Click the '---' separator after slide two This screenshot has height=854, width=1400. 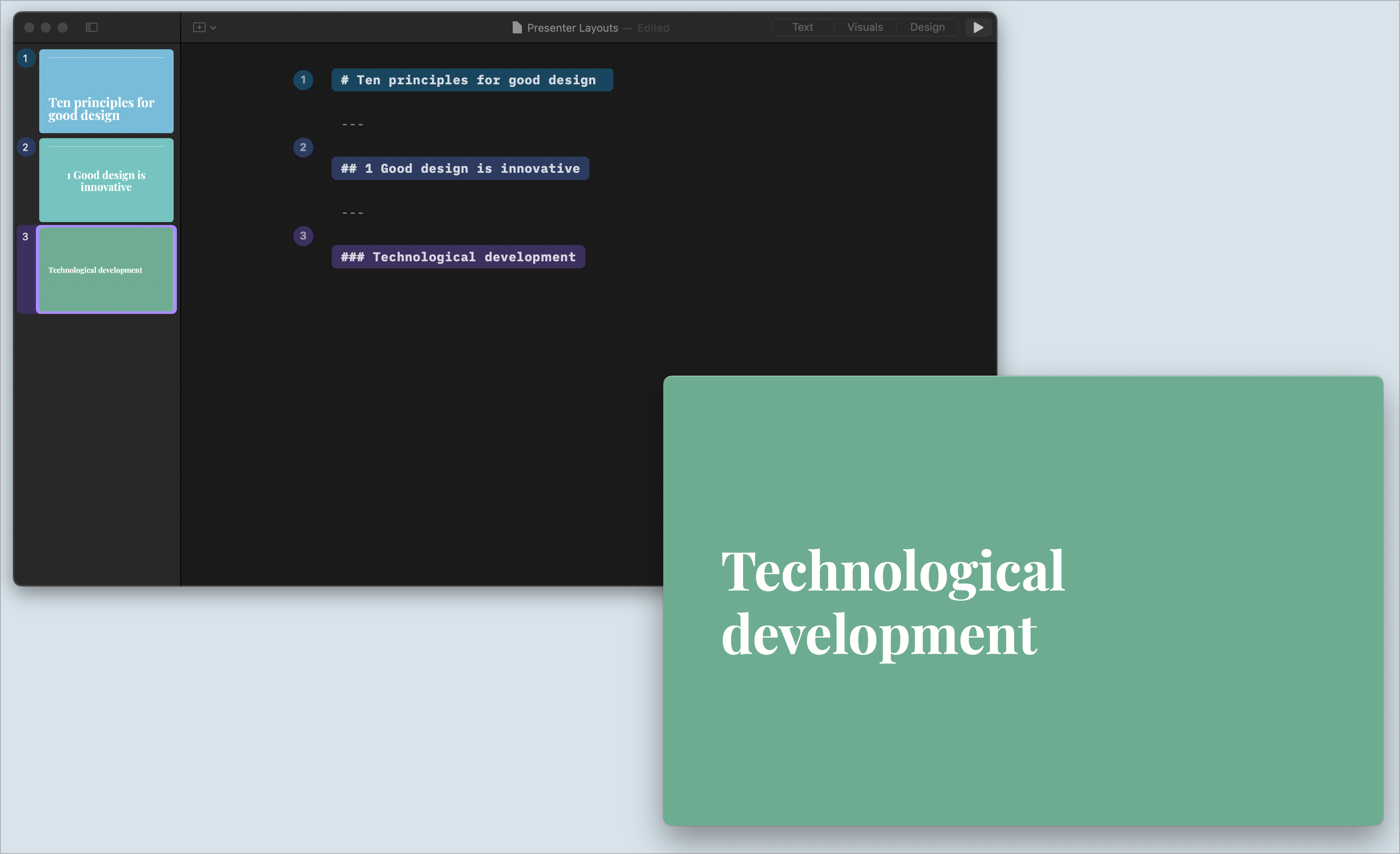point(352,212)
